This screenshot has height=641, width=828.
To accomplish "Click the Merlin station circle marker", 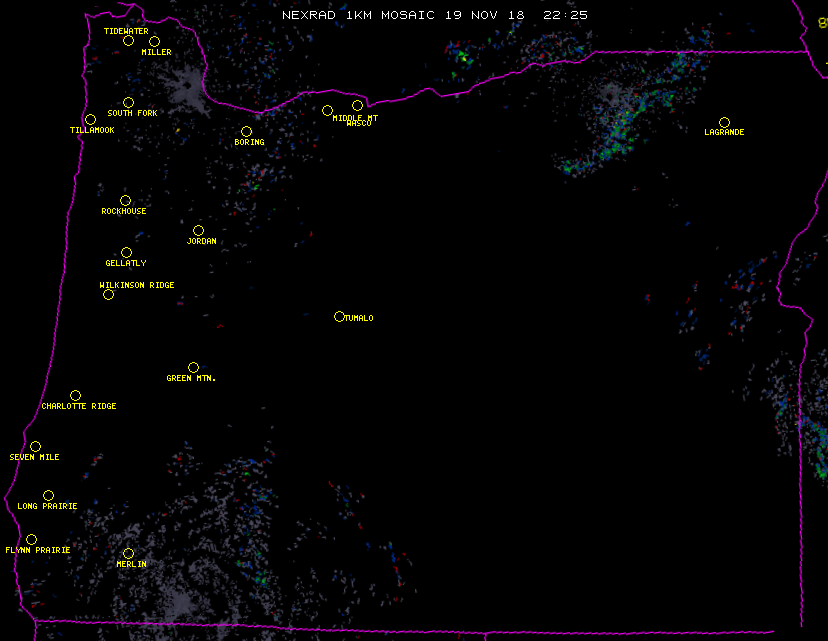I will [x=128, y=553].
